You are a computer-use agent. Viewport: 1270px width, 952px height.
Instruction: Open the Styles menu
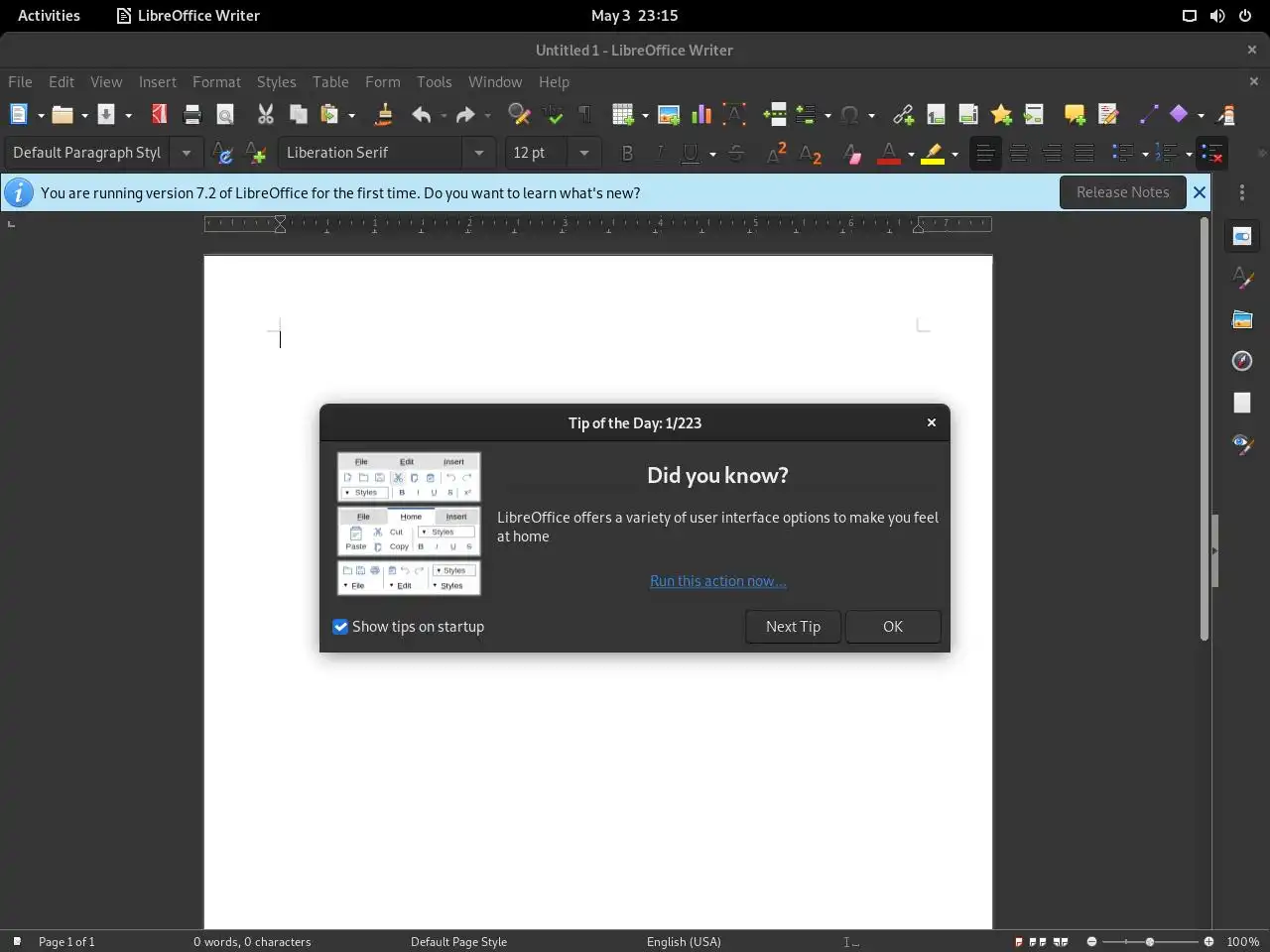pos(276,82)
